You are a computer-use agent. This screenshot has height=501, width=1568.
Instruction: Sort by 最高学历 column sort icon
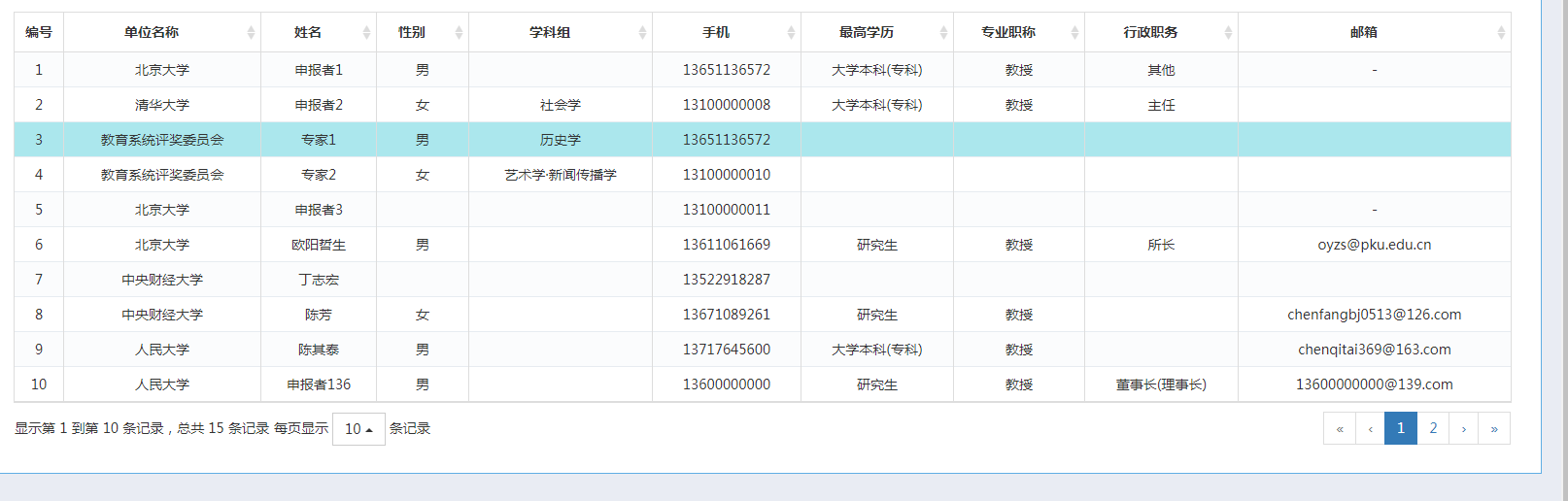[943, 33]
